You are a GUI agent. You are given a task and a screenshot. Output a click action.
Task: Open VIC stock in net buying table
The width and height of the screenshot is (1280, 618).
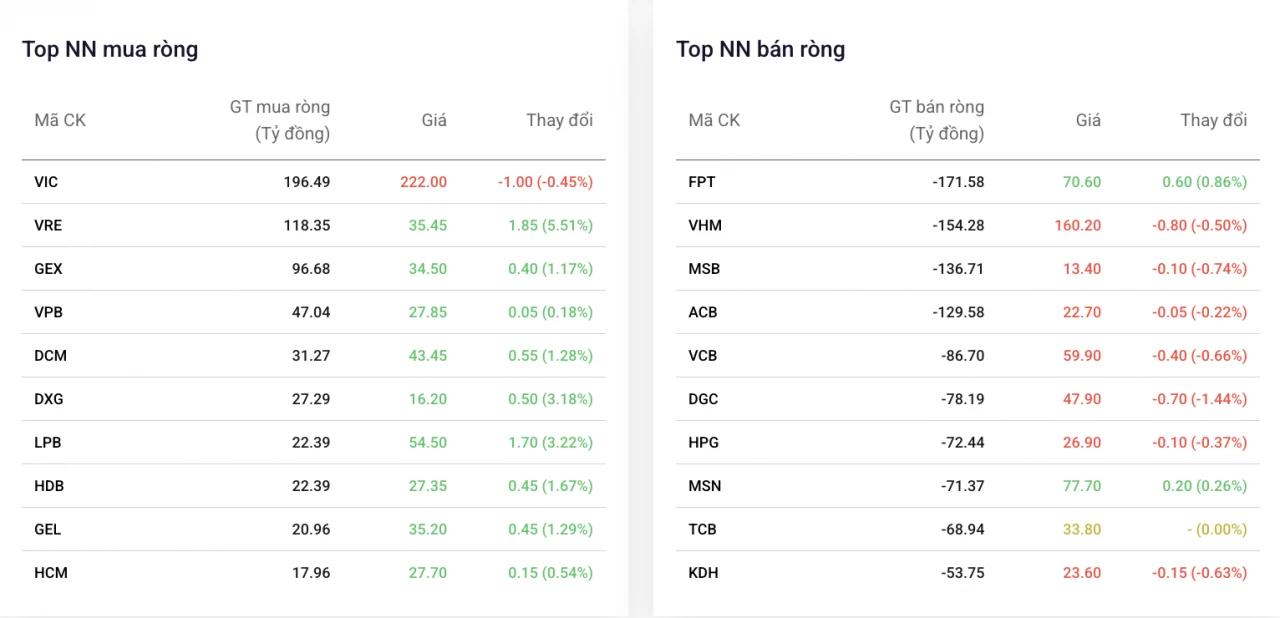pos(46,182)
